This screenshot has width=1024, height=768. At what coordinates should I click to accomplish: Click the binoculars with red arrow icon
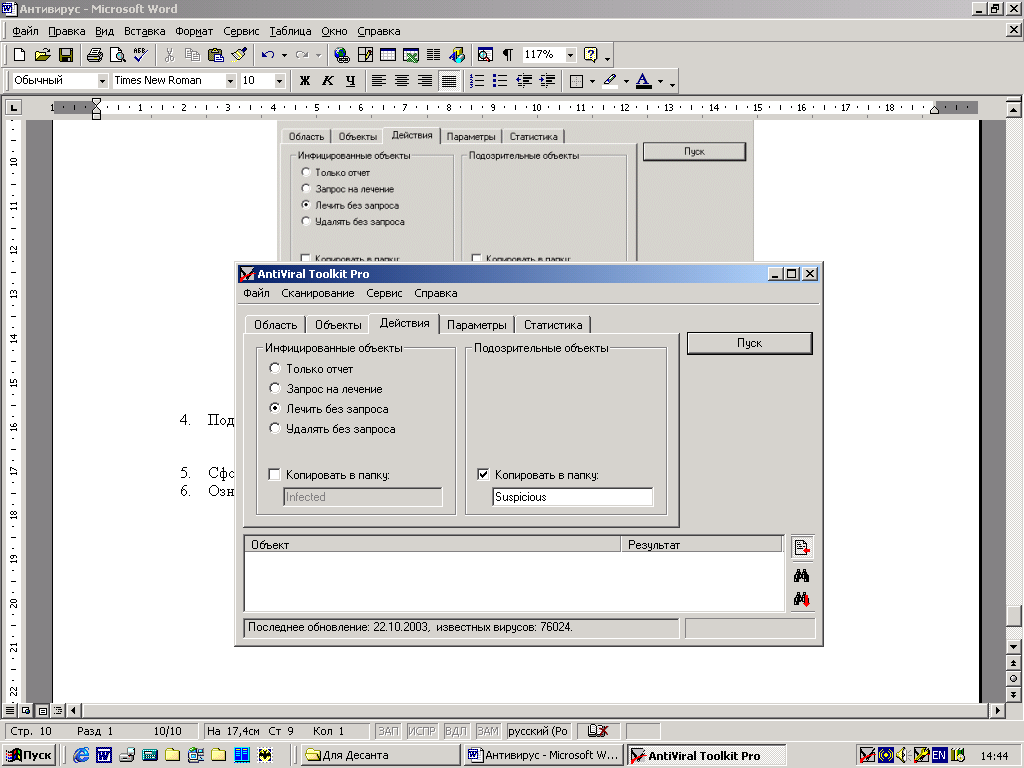click(802, 599)
